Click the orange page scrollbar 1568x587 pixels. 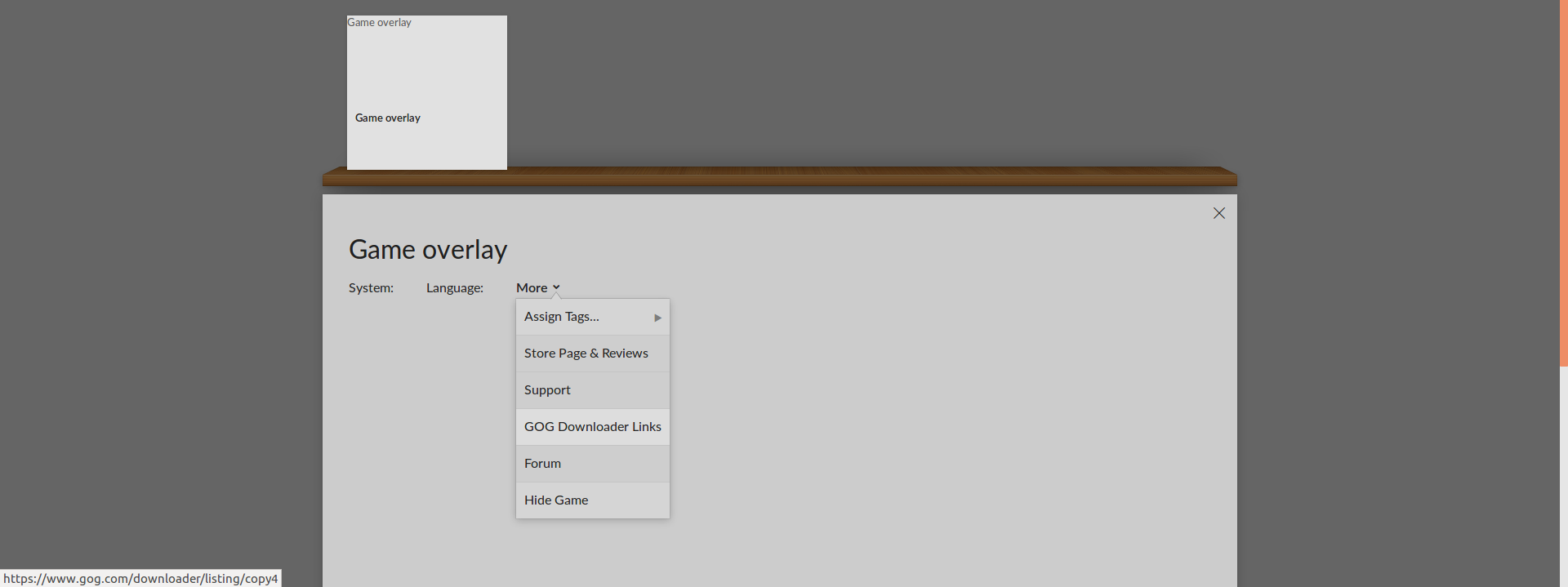(1564, 183)
